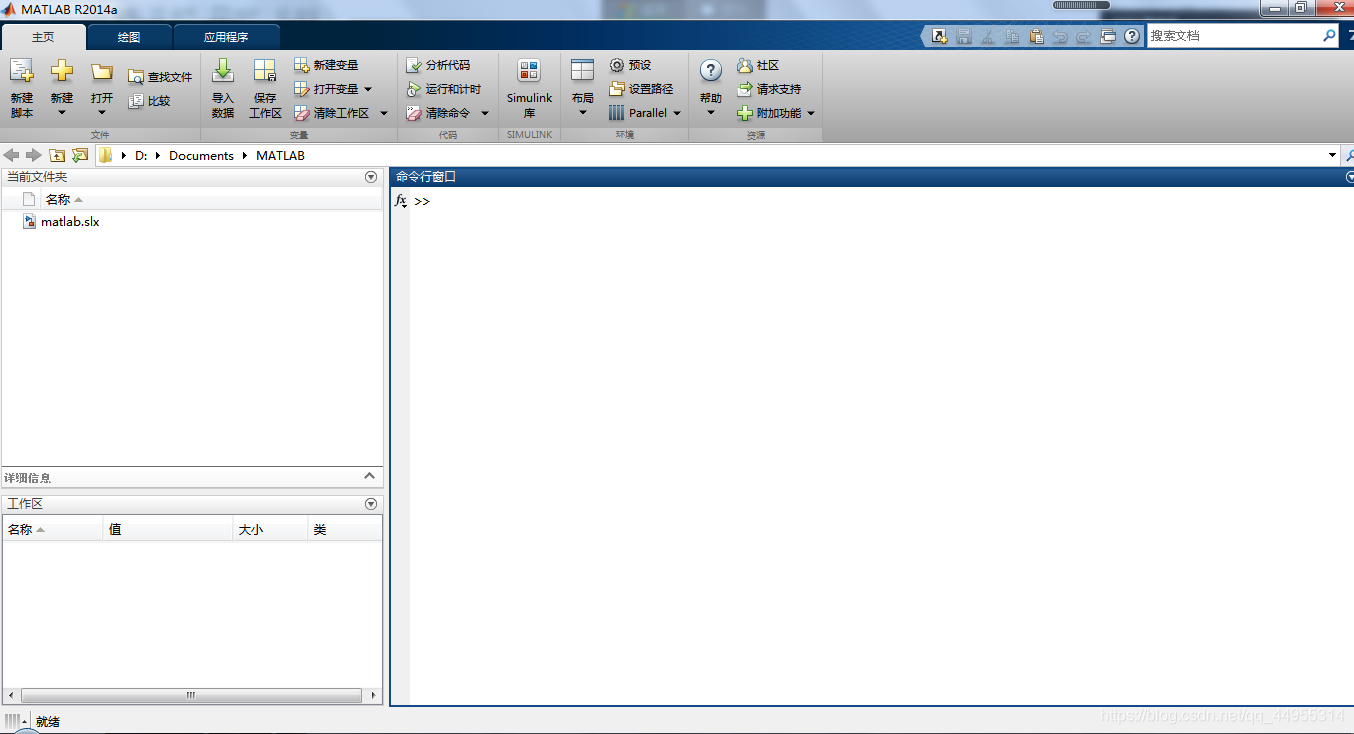The image size is (1354, 734).
Task: Click the up one level folder icon
Action: tap(57, 155)
